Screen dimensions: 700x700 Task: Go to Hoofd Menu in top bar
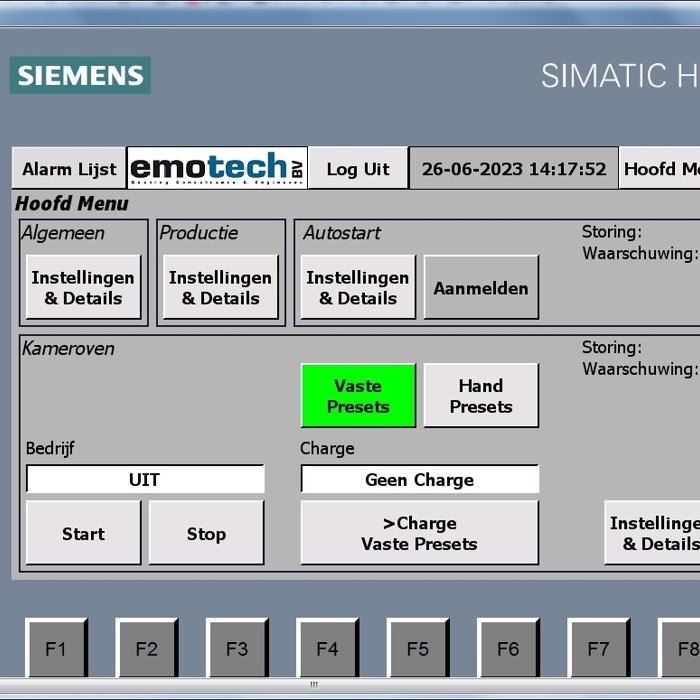point(660,168)
